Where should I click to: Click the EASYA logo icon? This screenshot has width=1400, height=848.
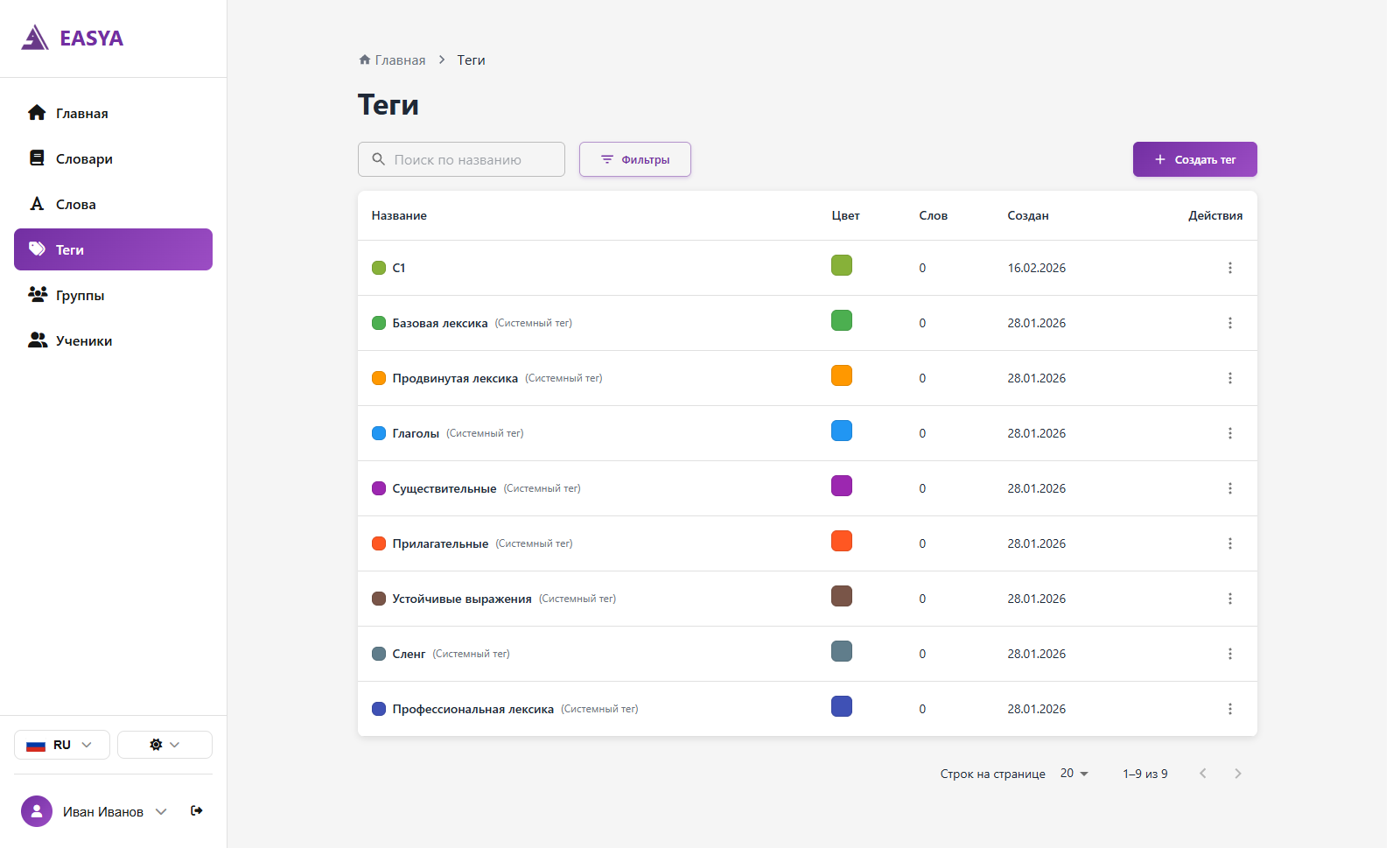(35, 38)
